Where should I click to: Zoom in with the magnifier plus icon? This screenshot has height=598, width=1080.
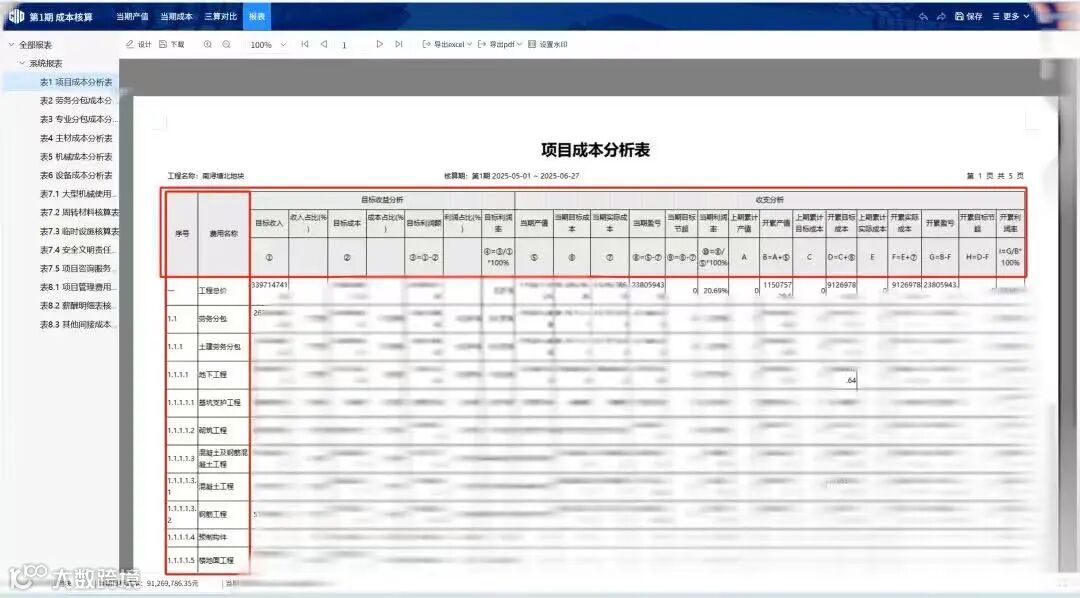[207, 44]
